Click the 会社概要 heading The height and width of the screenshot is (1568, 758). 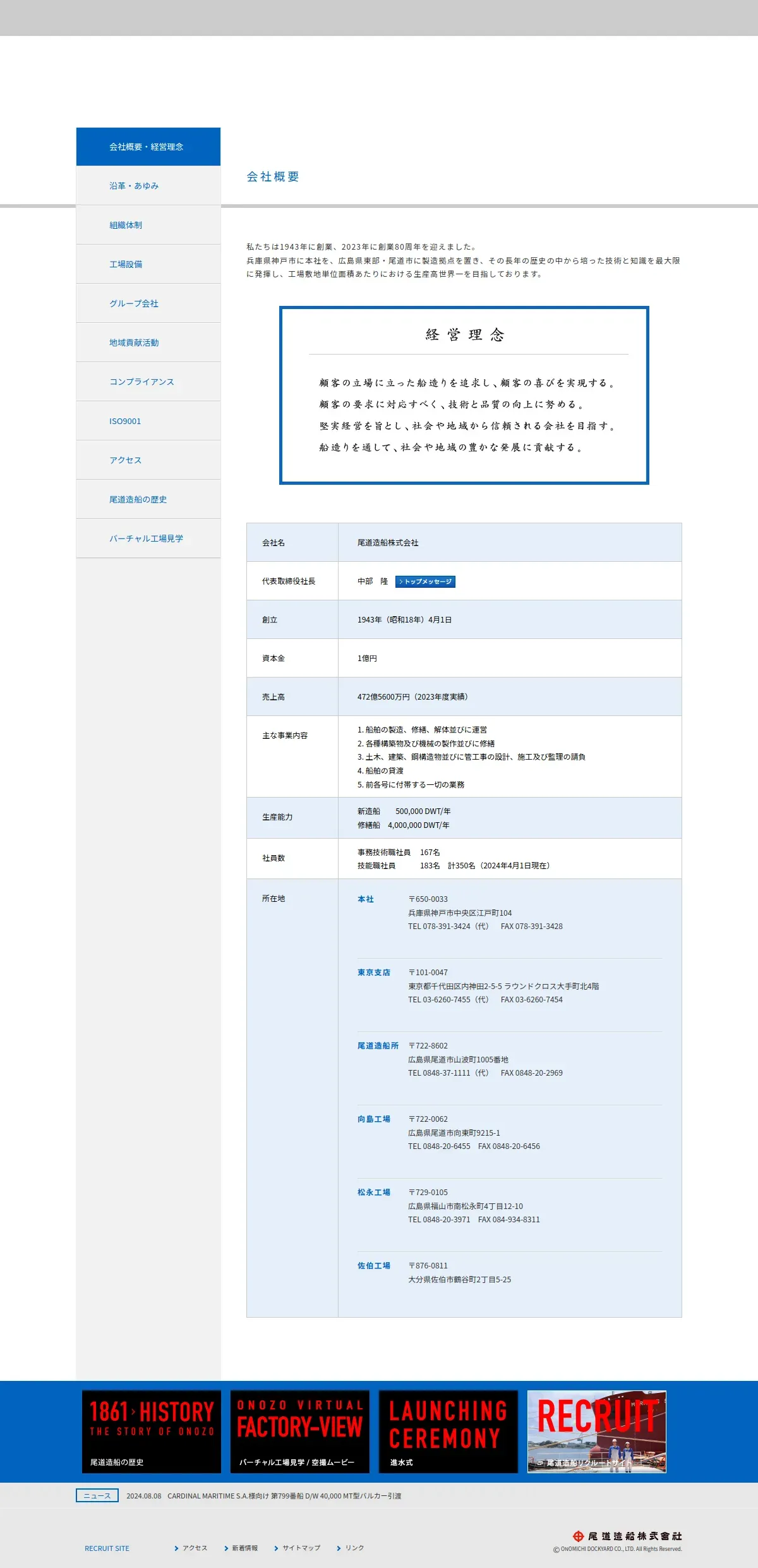tap(273, 177)
